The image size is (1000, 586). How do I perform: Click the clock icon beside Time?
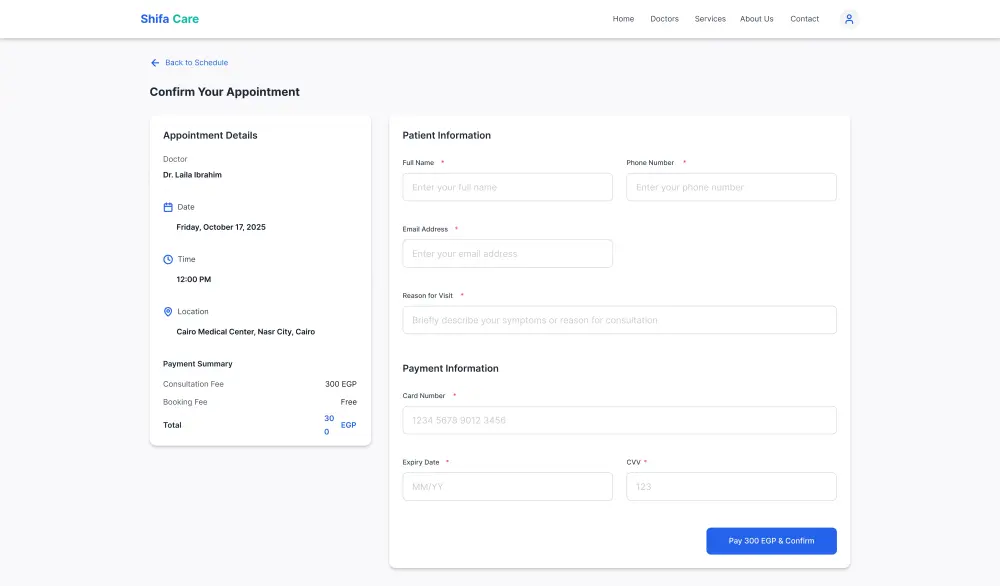[x=168, y=259]
